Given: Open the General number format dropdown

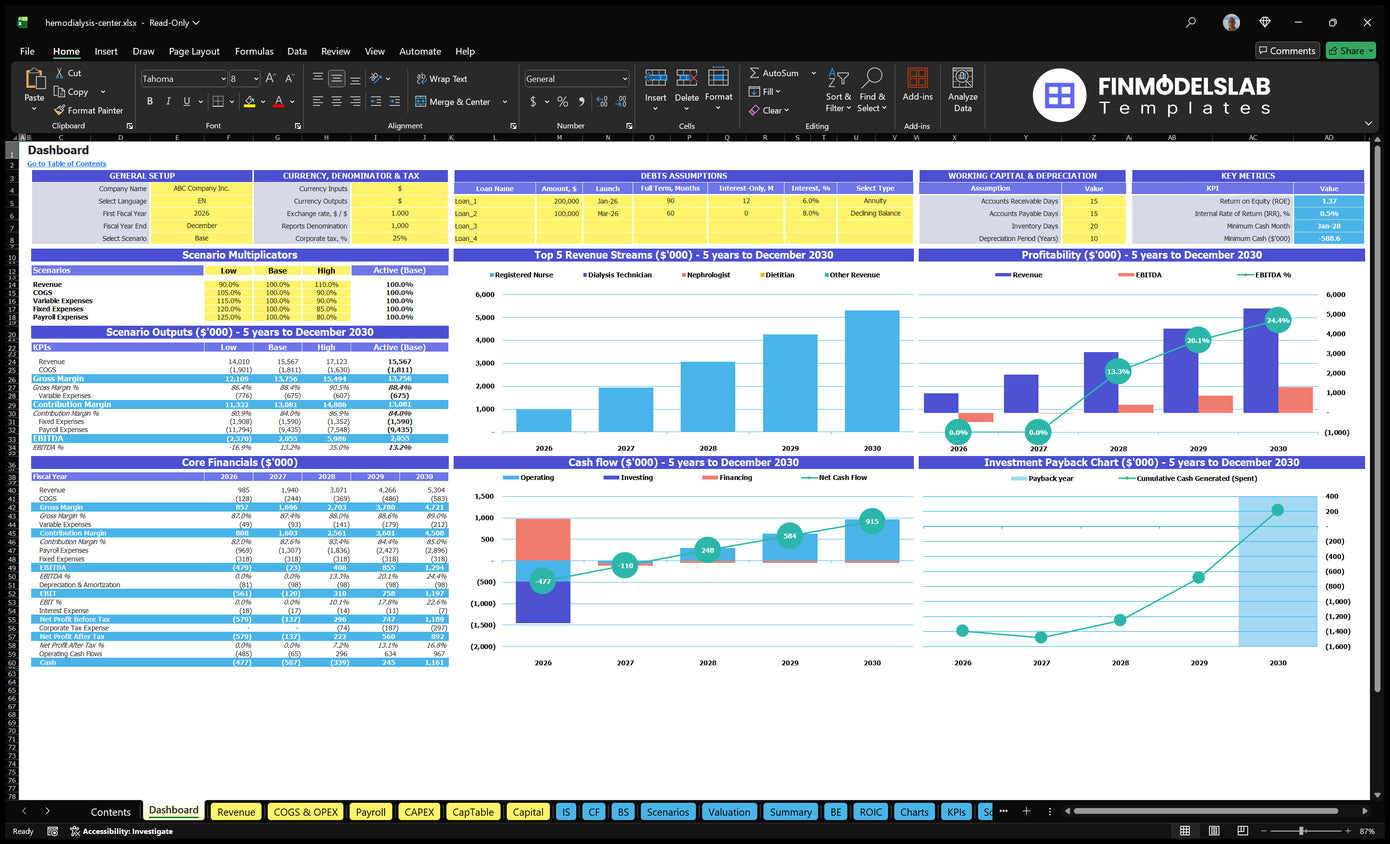Looking at the screenshot, I should pos(625,78).
